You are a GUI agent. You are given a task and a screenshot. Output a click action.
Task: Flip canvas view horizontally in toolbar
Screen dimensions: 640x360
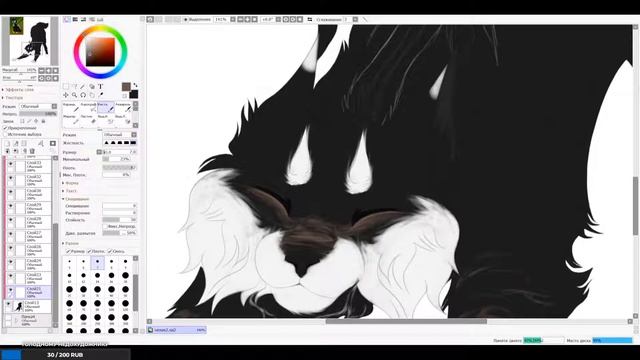tap(310, 19)
